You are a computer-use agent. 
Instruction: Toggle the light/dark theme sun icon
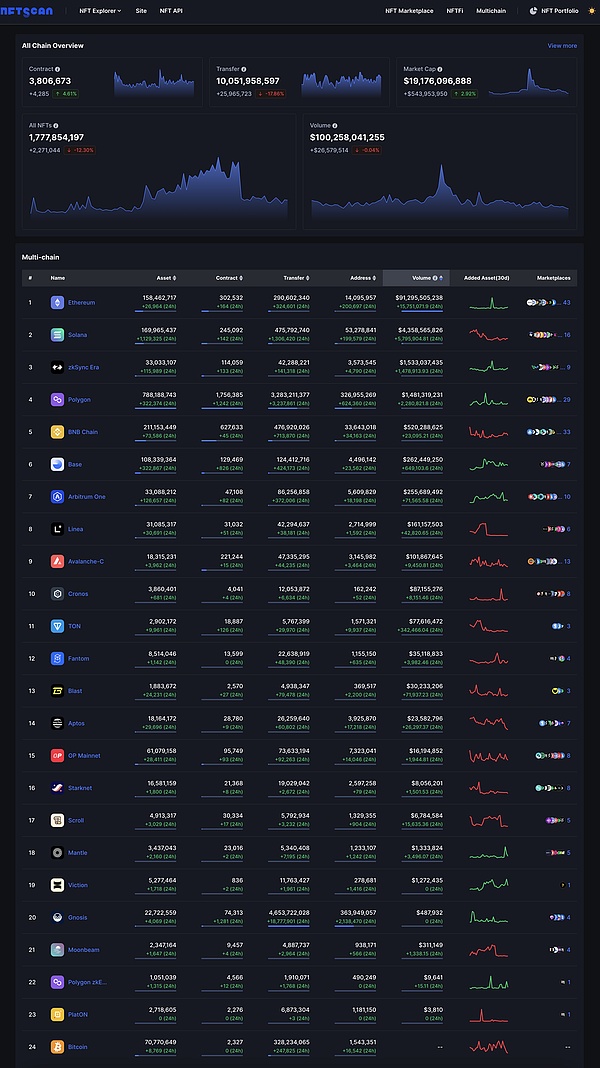pyautogui.click(x=592, y=11)
